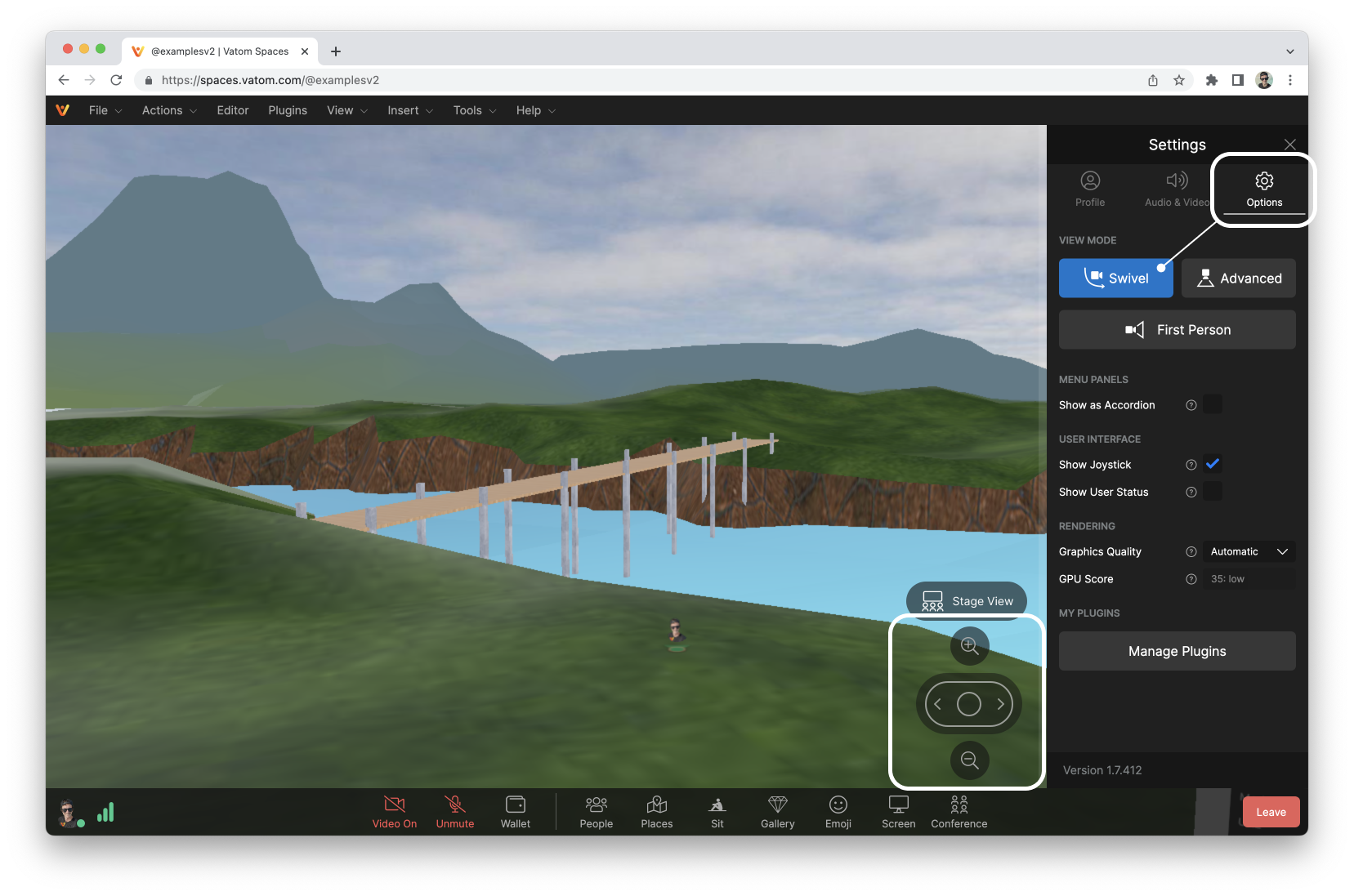Open the Wallet
Screen dimensions: 1354x896
516,812
